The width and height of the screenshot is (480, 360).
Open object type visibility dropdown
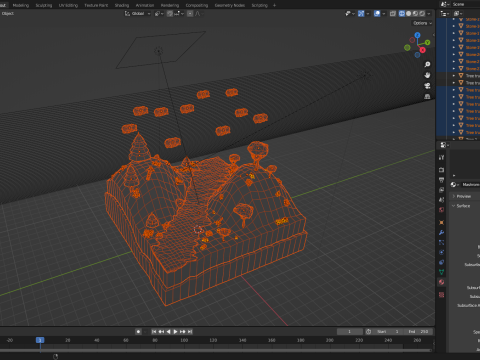[349, 14]
